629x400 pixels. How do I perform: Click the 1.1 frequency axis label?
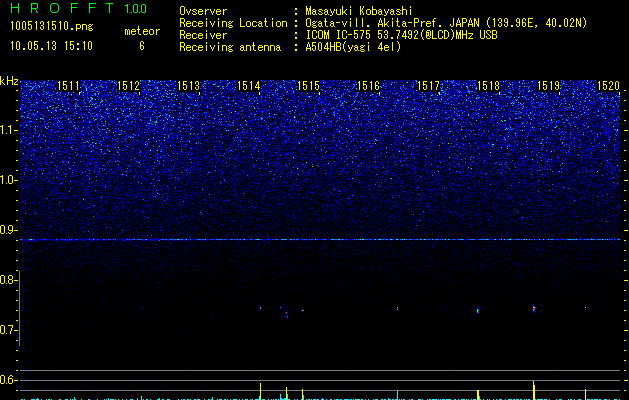pyautogui.click(x=9, y=130)
